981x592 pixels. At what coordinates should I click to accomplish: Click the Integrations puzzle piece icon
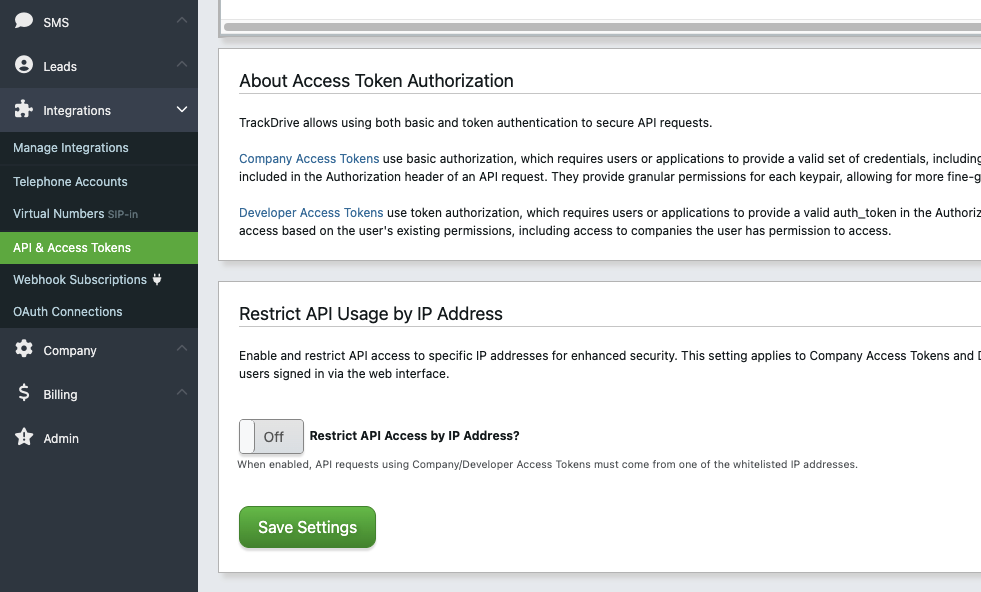tap(24, 110)
